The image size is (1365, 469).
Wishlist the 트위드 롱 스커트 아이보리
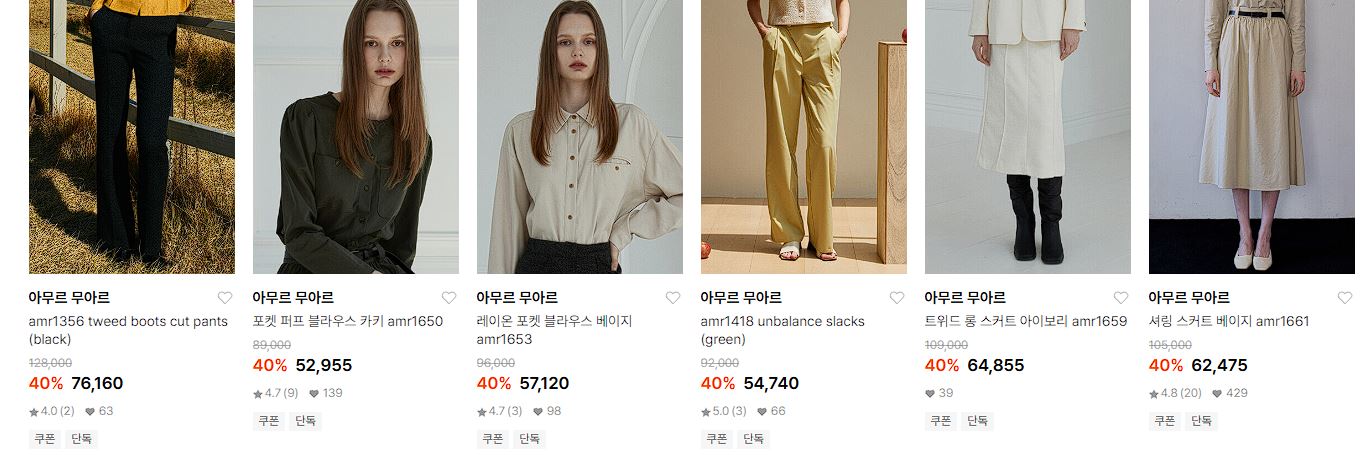(x=1121, y=298)
